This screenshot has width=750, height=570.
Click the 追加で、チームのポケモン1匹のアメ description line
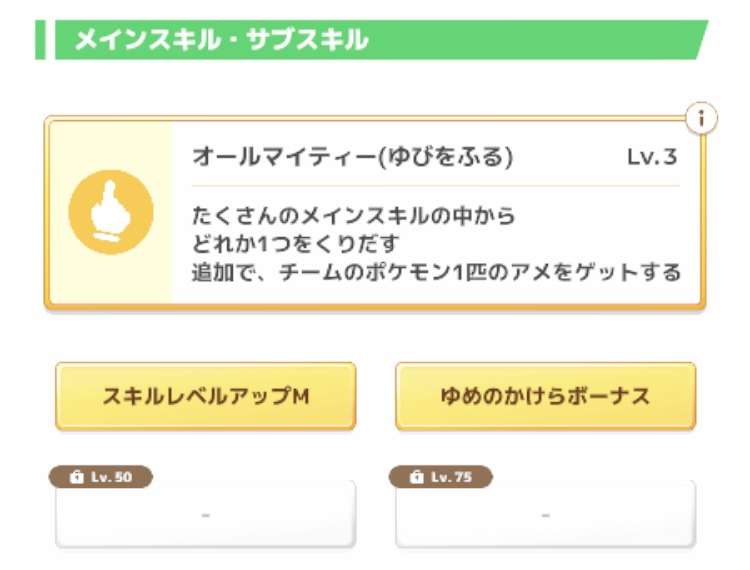click(436, 271)
